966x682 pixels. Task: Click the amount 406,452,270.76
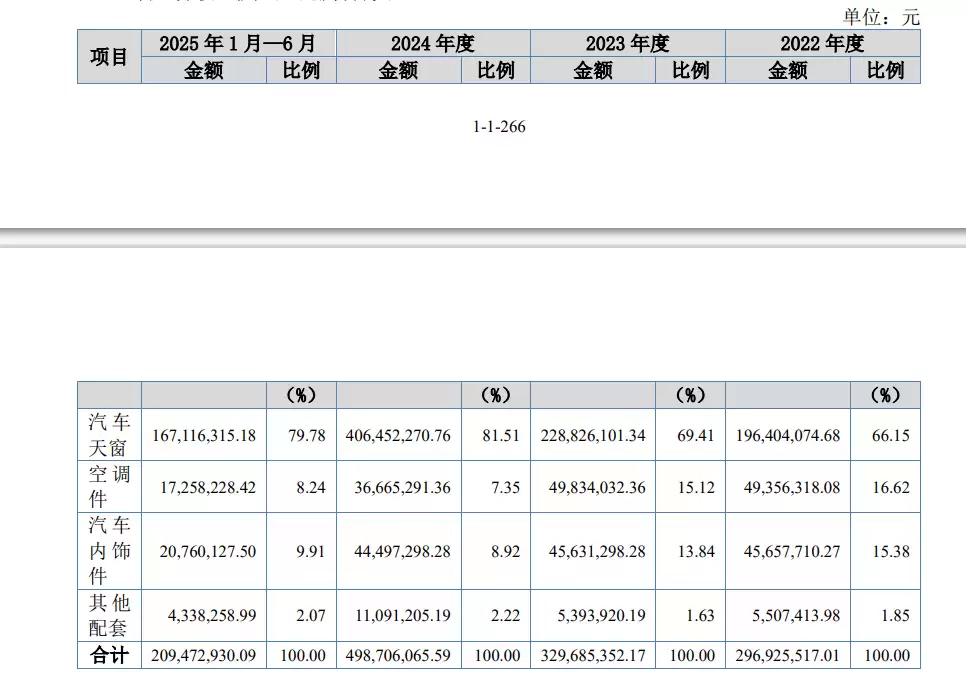[398, 435]
